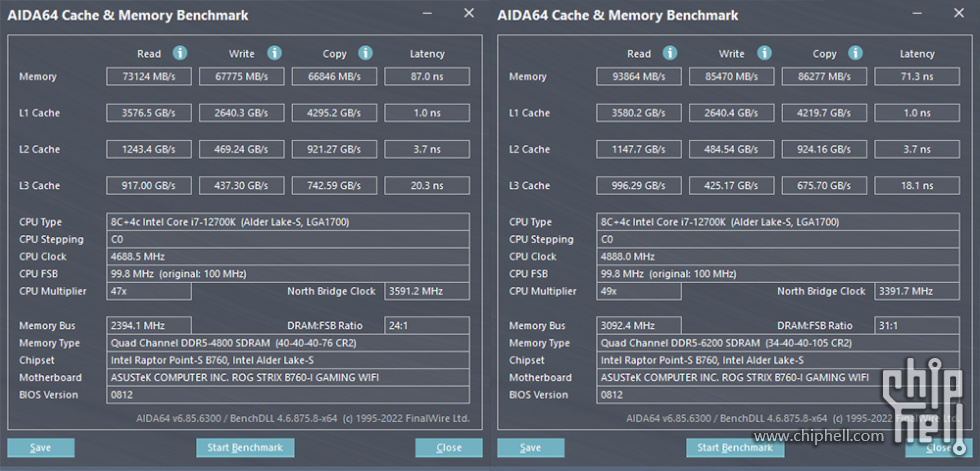This screenshot has height=471, width=980.
Task: Click North Bridge Clock 3391.7 MHz
Action: click(917, 291)
